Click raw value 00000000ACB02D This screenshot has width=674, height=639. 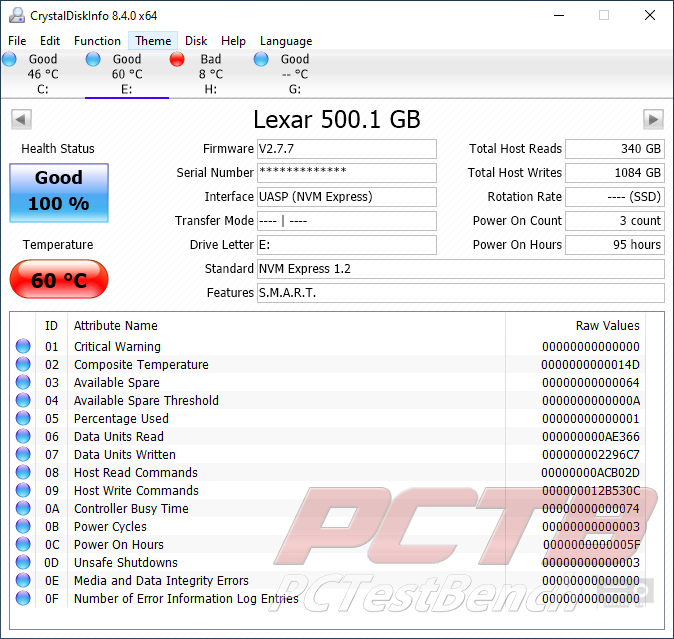pos(590,473)
